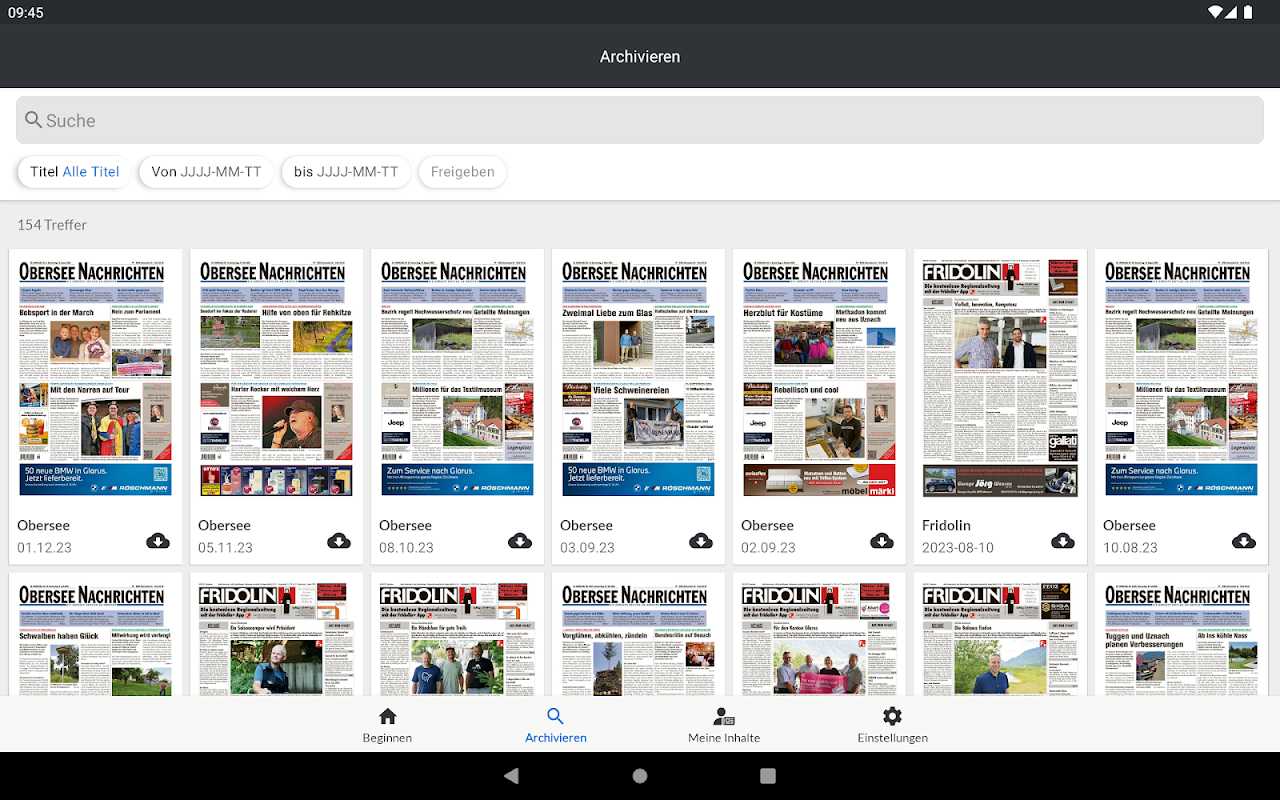1280x800 pixels.
Task: Tap the battery status icon
Action: click(1247, 12)
